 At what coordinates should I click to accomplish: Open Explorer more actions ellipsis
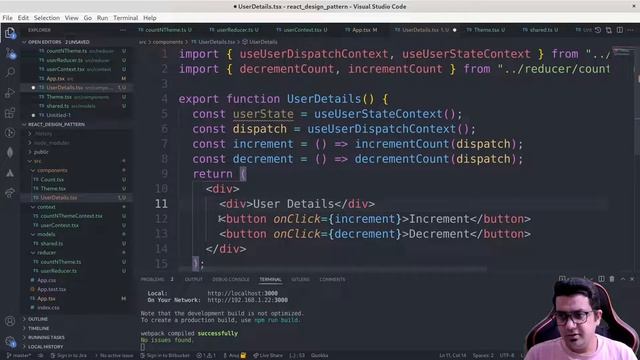(123, 30)
